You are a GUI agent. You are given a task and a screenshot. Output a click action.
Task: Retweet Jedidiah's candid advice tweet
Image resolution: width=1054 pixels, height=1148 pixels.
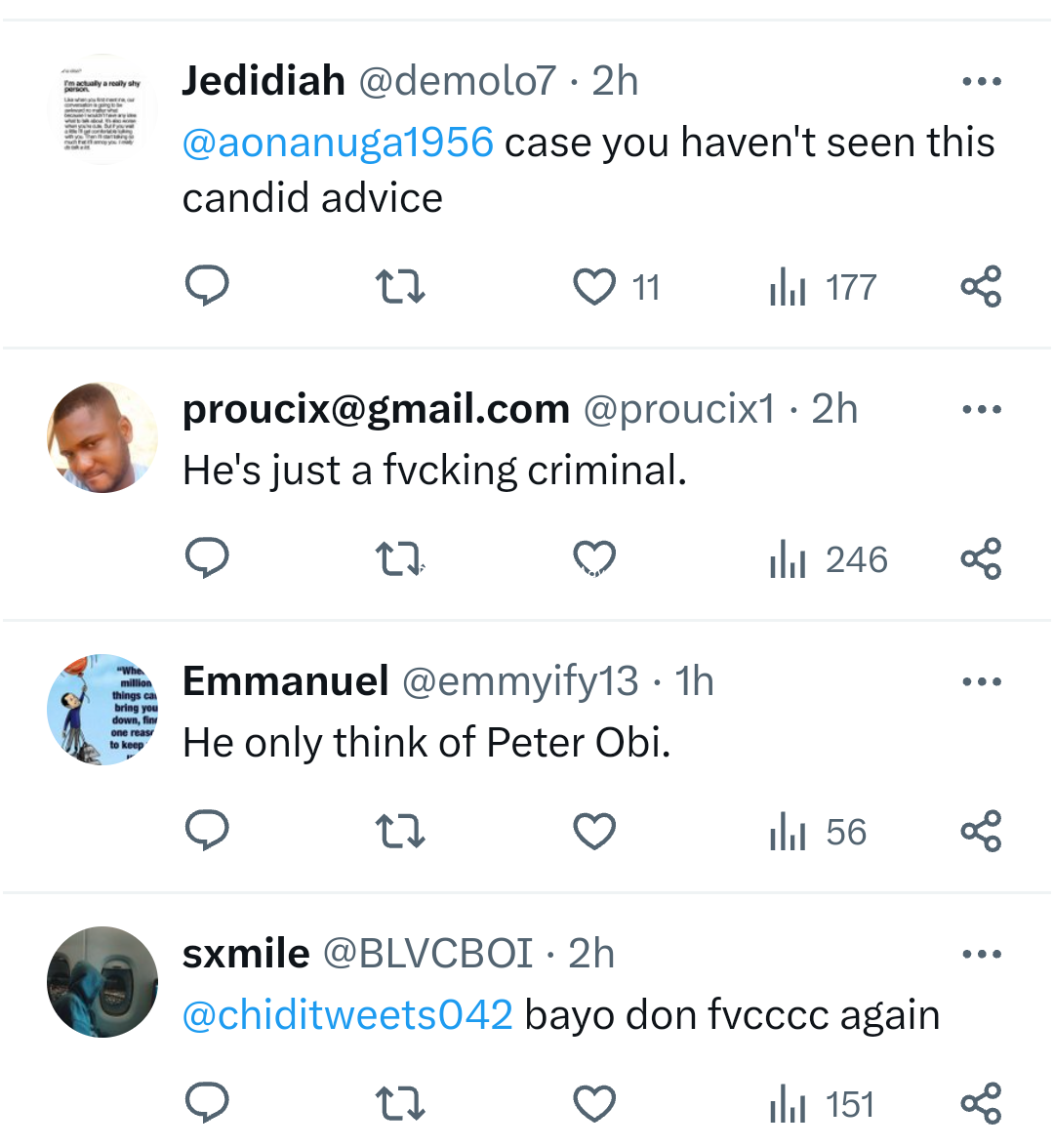(x=400, y=287)
